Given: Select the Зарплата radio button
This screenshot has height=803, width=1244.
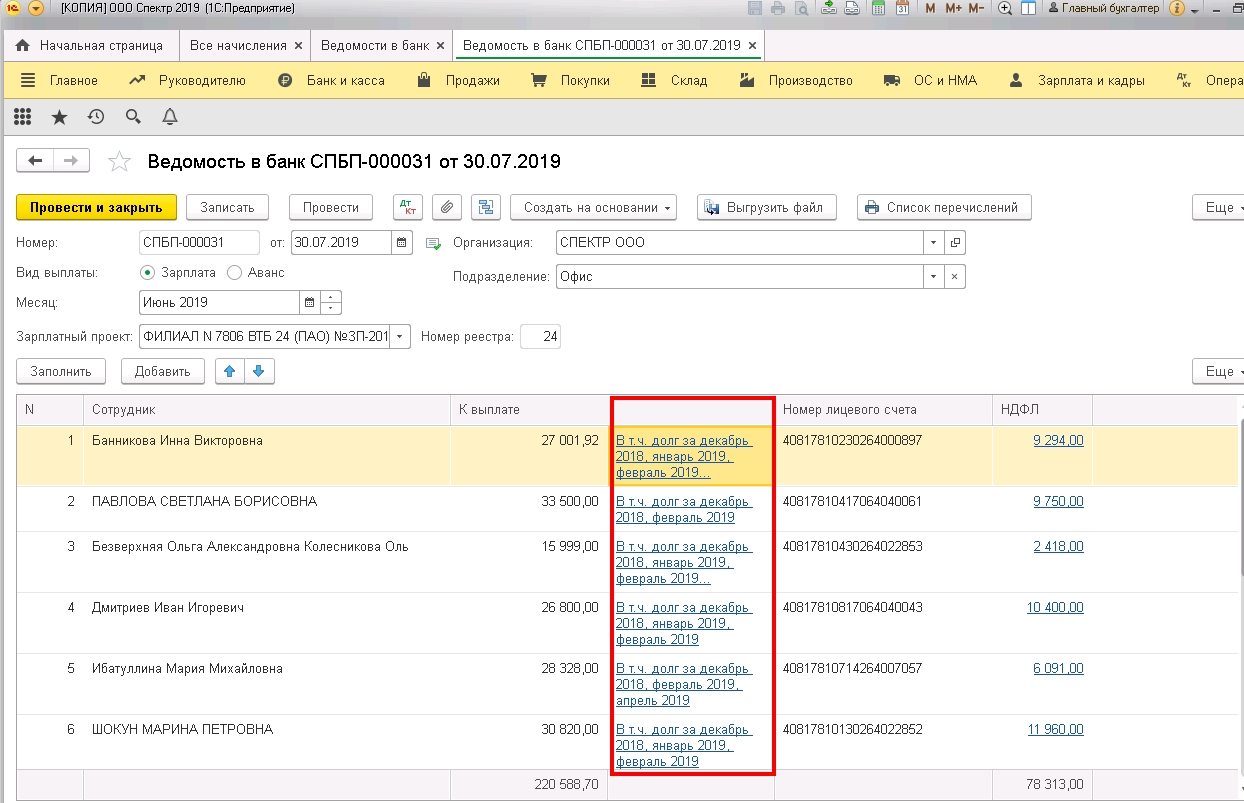Looking at the screenshot, I should 147,272.
